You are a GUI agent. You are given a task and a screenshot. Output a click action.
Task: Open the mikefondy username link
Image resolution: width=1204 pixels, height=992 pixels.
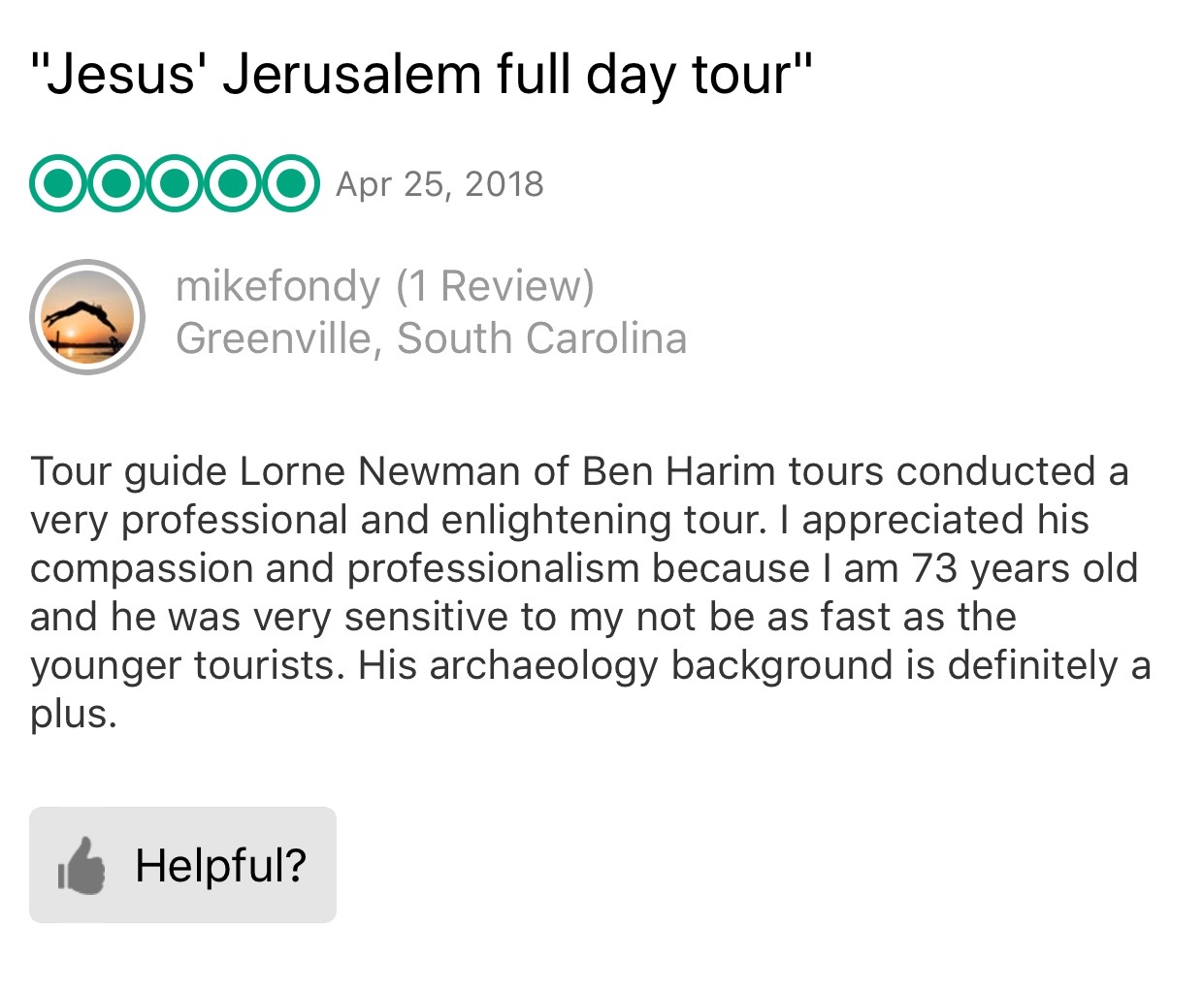[277, 286]
